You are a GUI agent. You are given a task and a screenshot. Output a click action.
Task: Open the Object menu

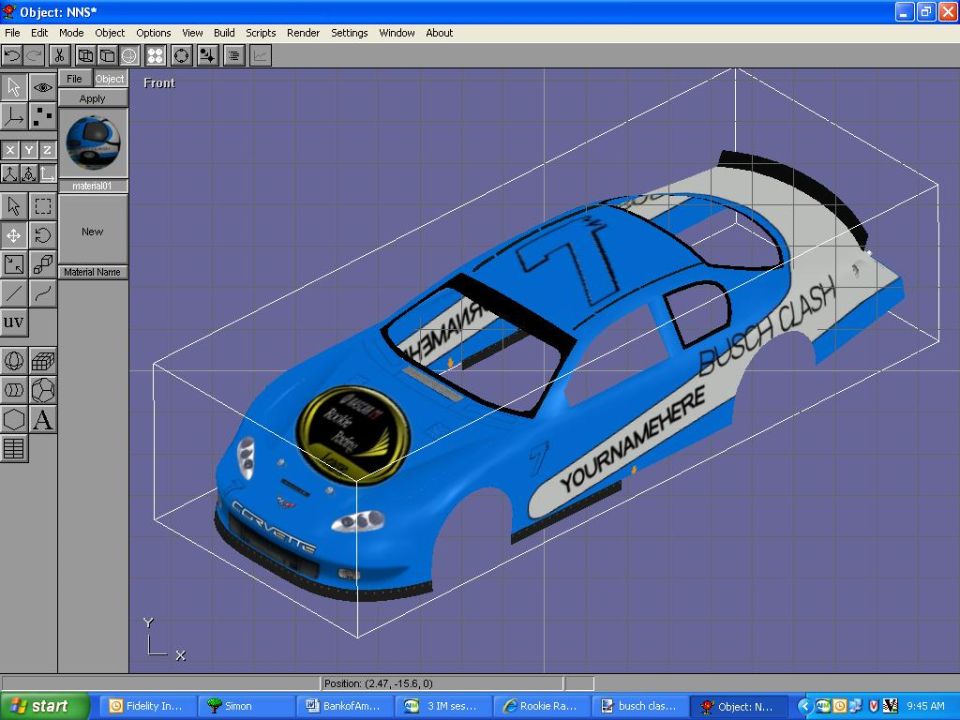point(110,33)
